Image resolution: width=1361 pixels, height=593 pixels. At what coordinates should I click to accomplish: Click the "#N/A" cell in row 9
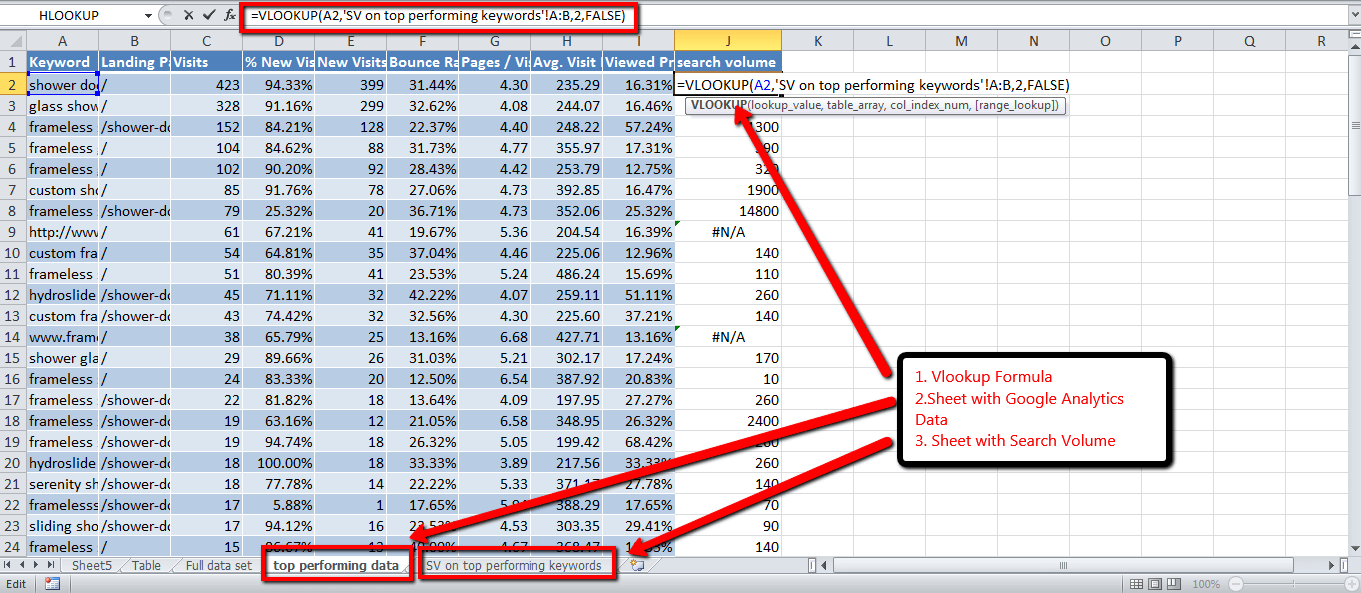[728, 232]
